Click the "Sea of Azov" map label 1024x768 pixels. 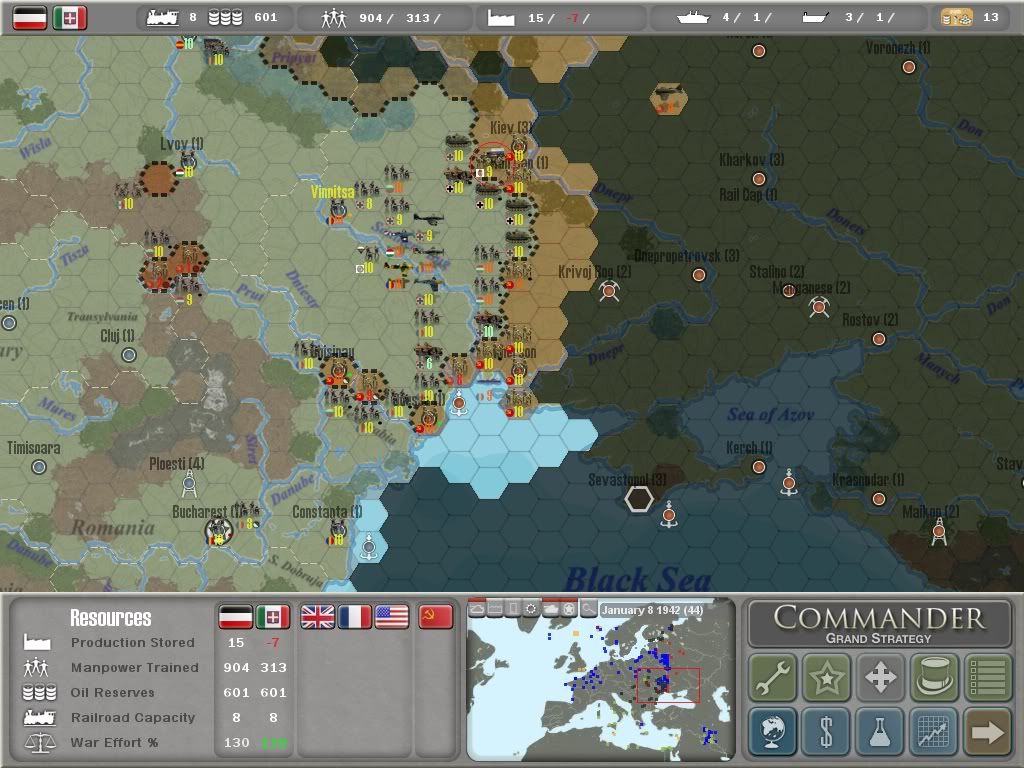[771, 414]
